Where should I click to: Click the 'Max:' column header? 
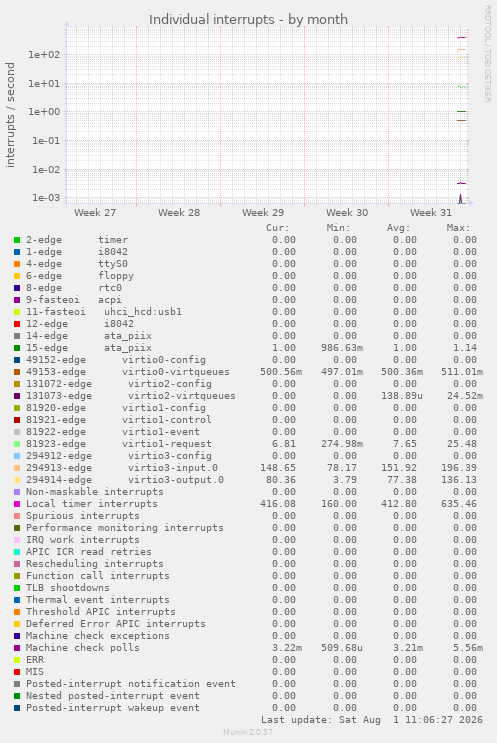[458, 228]
